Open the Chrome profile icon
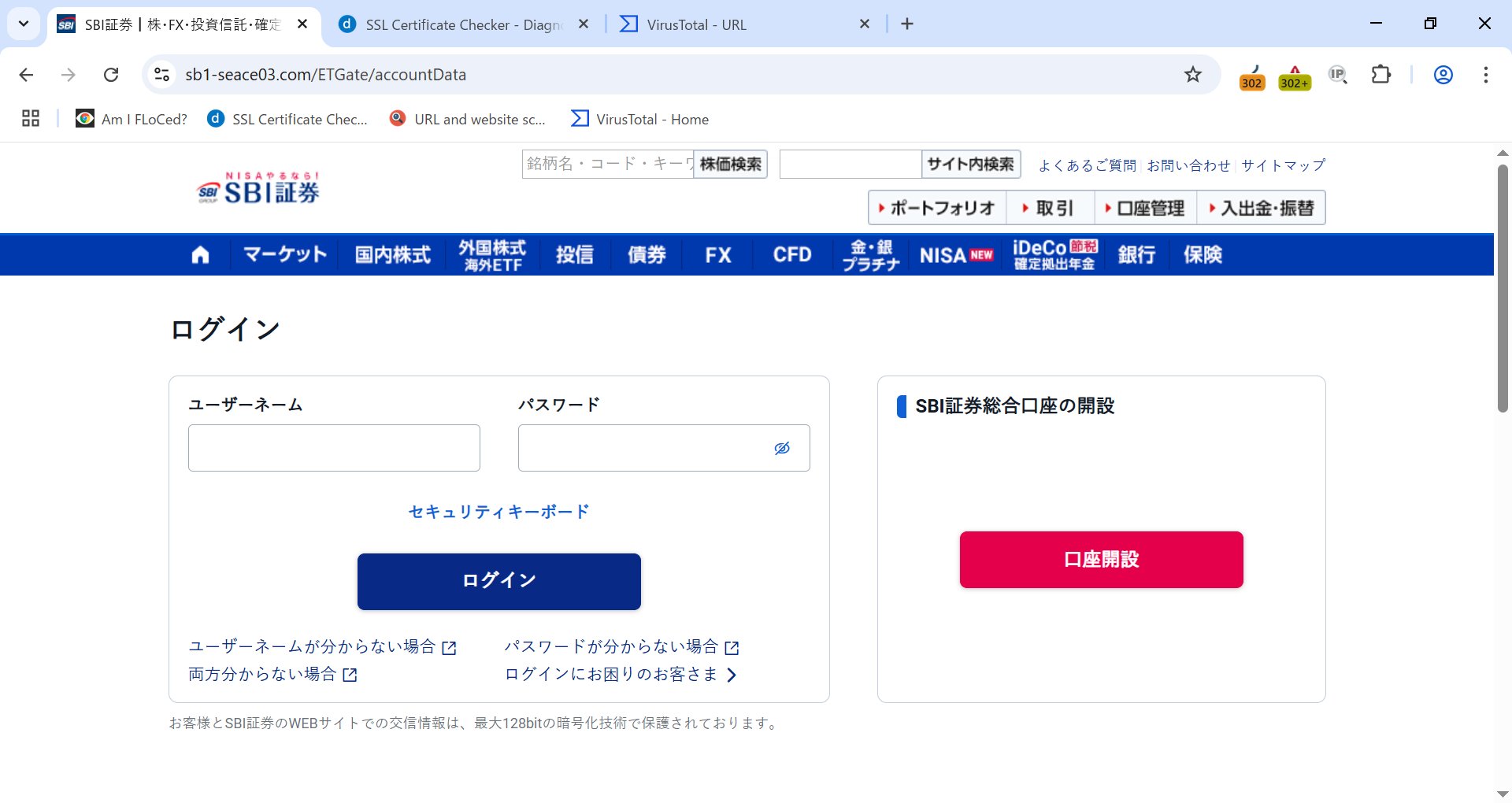 [x=1443, y=75]
